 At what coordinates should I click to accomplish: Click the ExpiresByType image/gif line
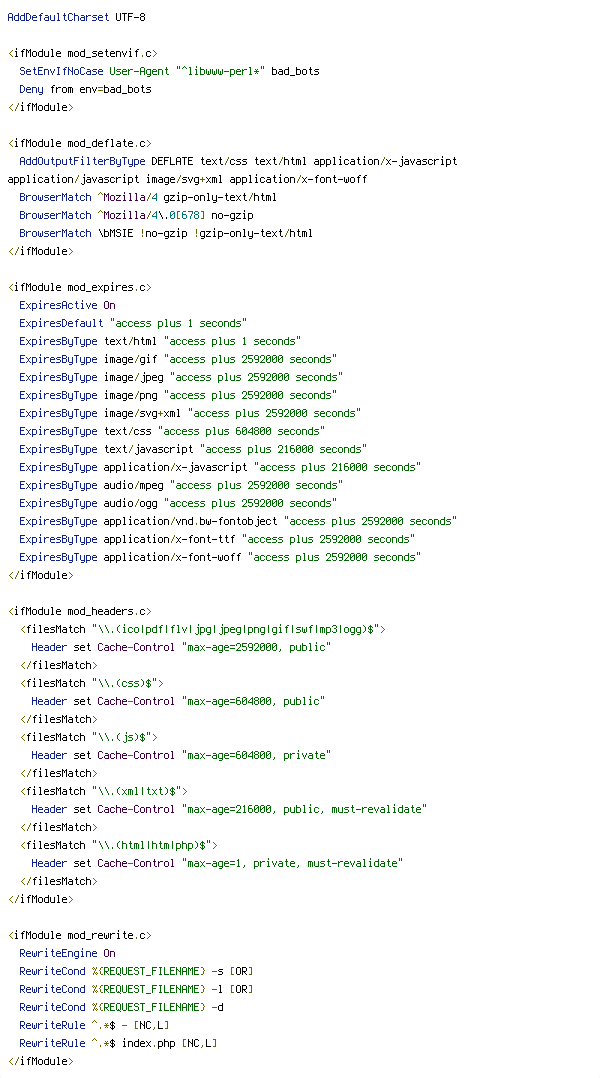[x=178, y=359]
